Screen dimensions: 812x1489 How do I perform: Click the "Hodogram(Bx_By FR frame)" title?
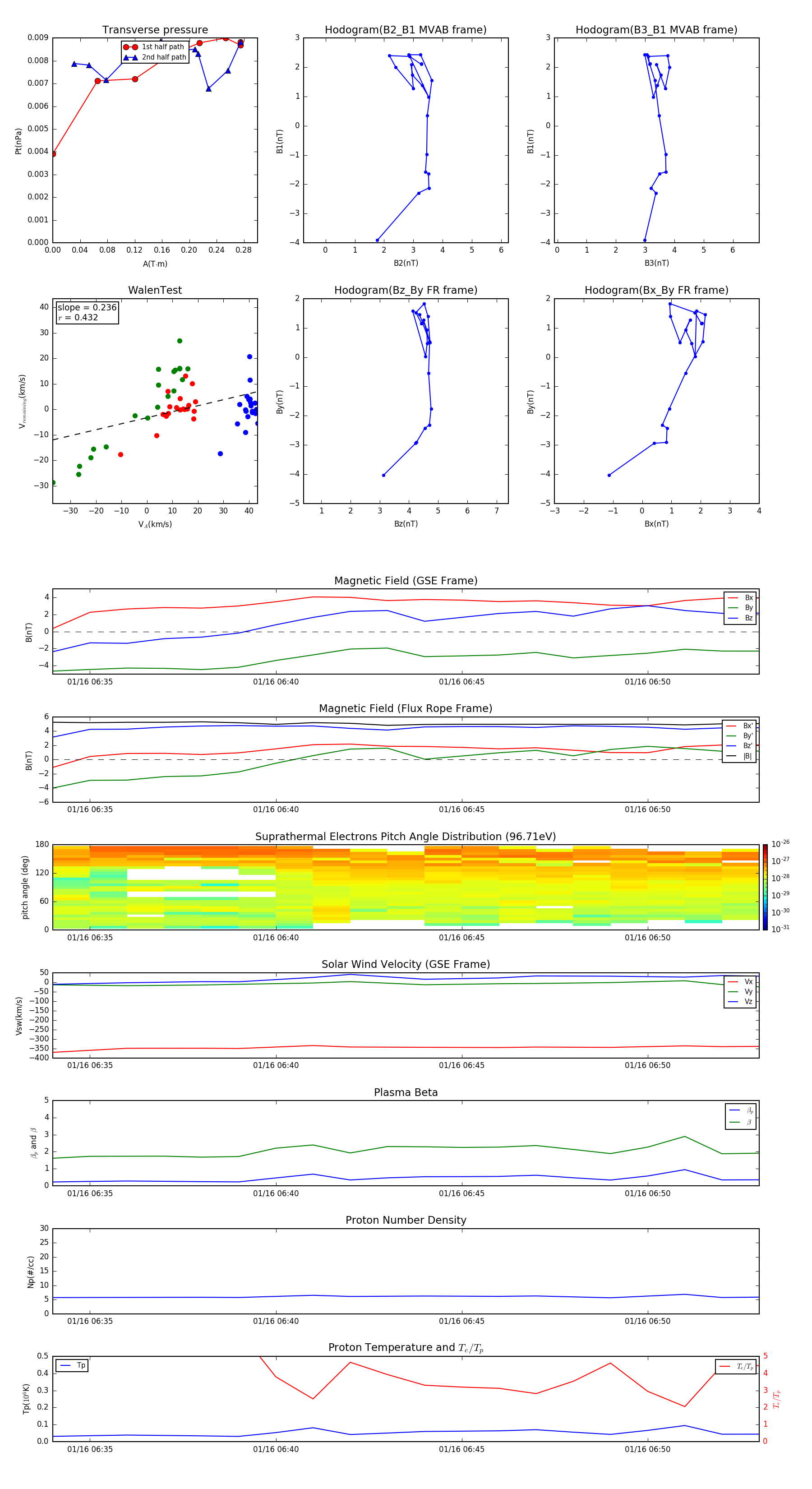pos(656,290)
